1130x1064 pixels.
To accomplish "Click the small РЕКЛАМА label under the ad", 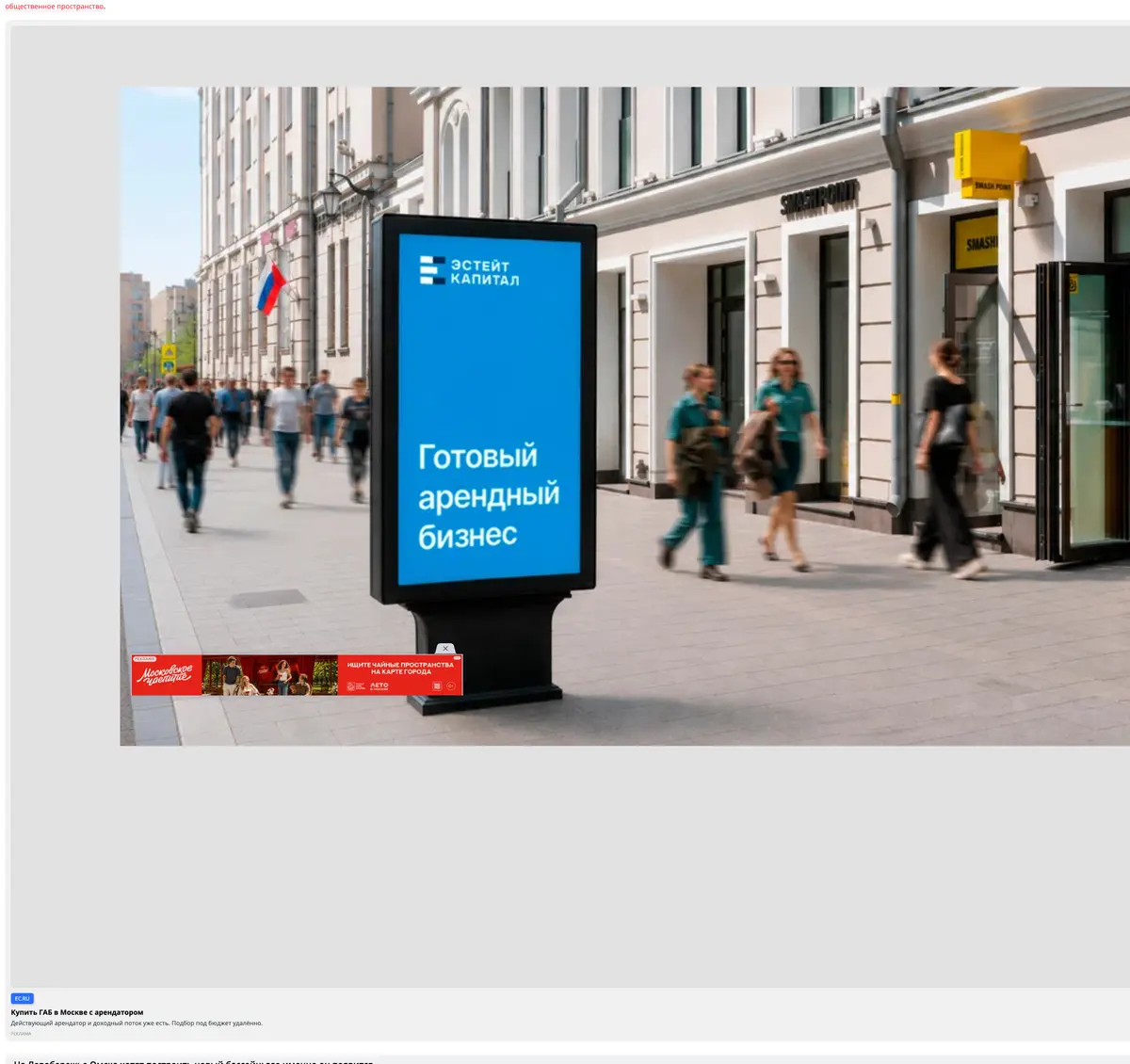I will point(21,1033).
